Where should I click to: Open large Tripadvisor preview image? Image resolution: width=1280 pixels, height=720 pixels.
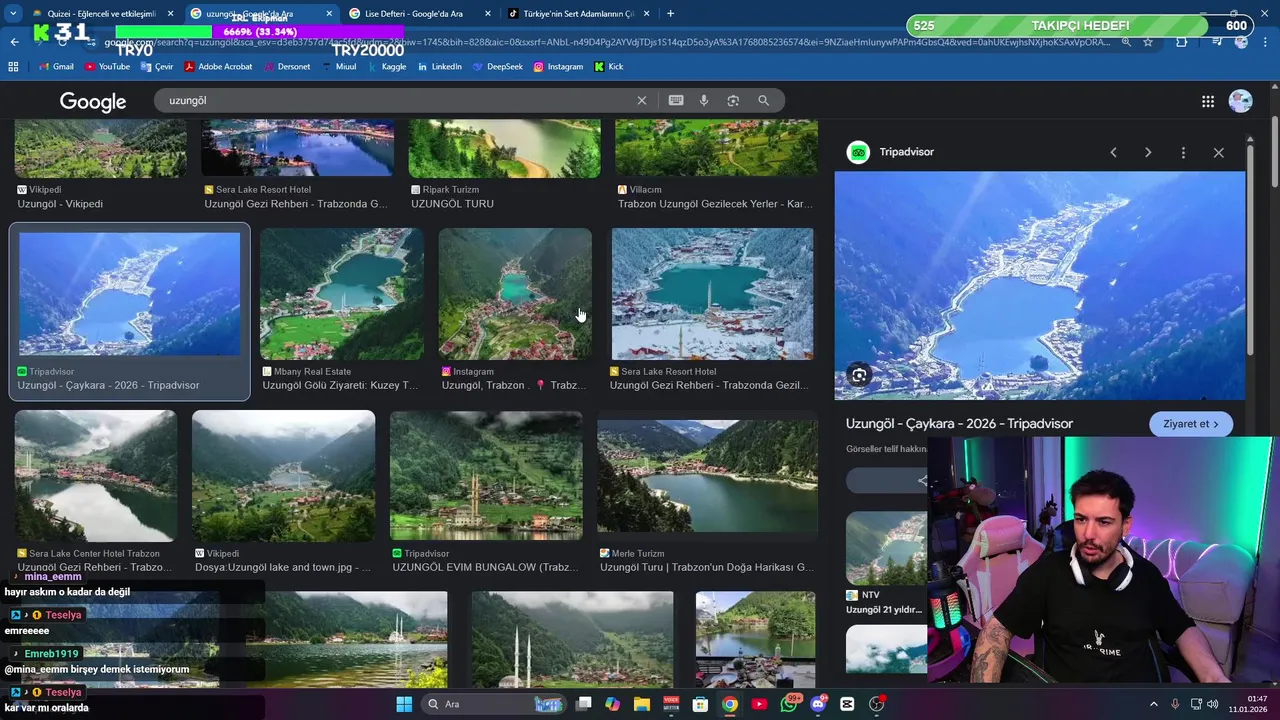1040,286
